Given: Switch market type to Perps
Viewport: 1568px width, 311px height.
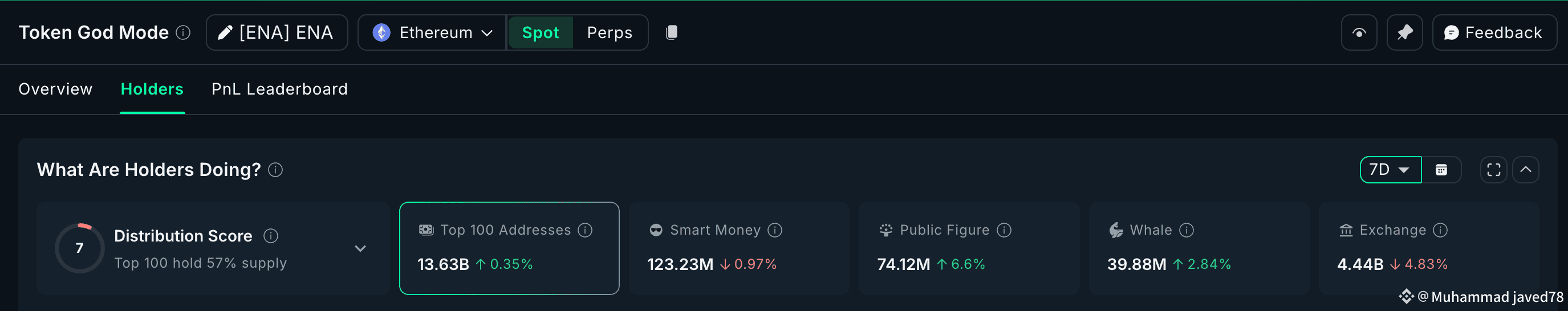Looking at the screenshot, I should 610,32.
